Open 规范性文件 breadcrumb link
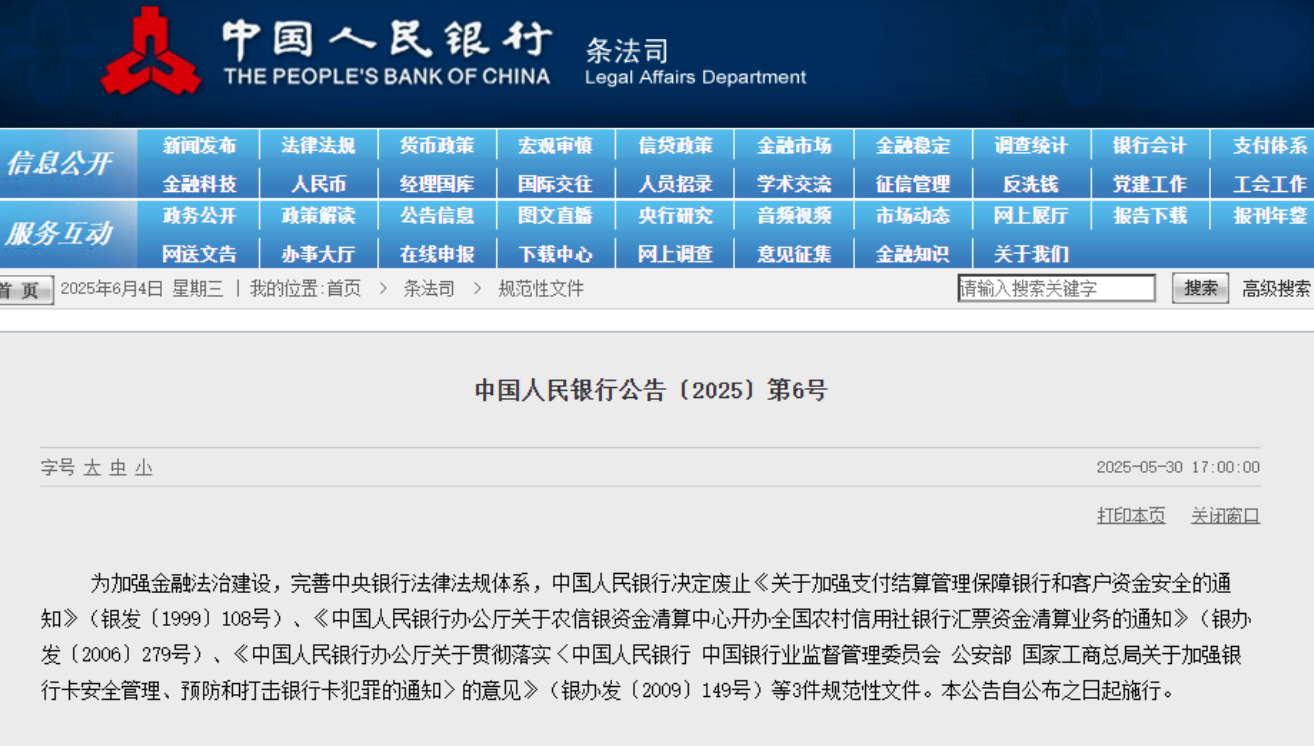The width and height of the screenshot is (1314, 746). pos(541,289)
